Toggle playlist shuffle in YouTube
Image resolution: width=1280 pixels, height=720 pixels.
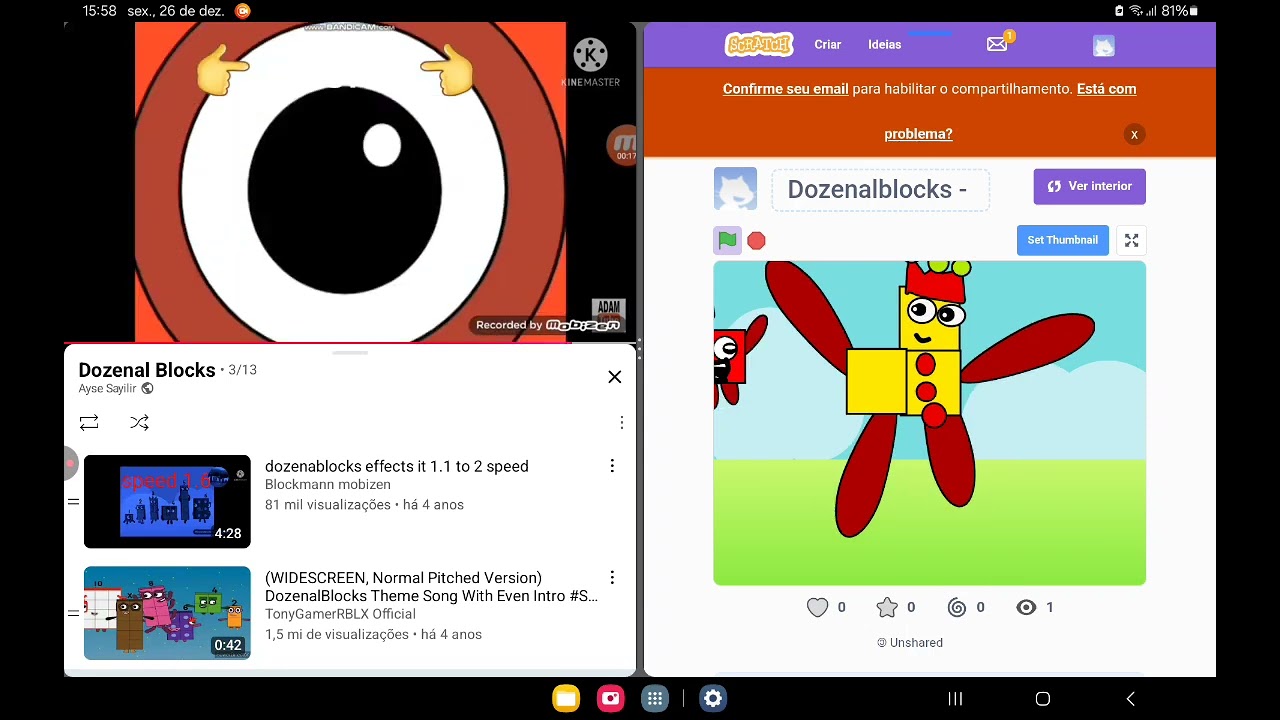coord(139,423)
